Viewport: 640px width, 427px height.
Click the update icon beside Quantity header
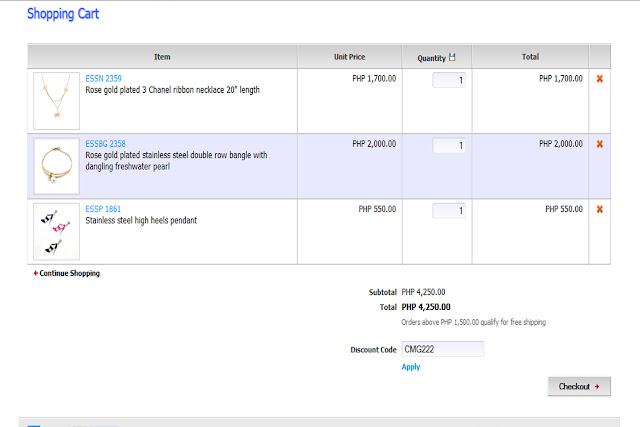(x=451, y=57)
